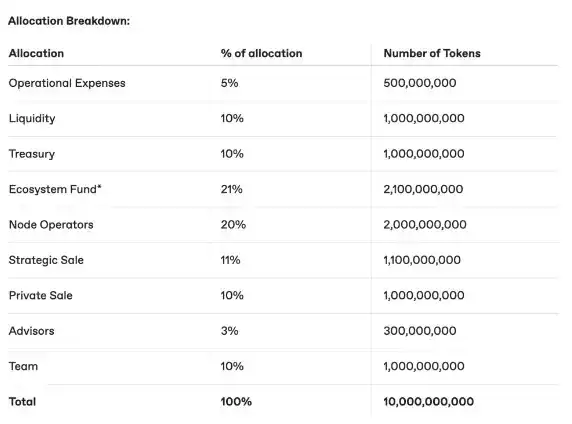
Task: Click the Allocation Breakdown heading
Action: point(69,21)
